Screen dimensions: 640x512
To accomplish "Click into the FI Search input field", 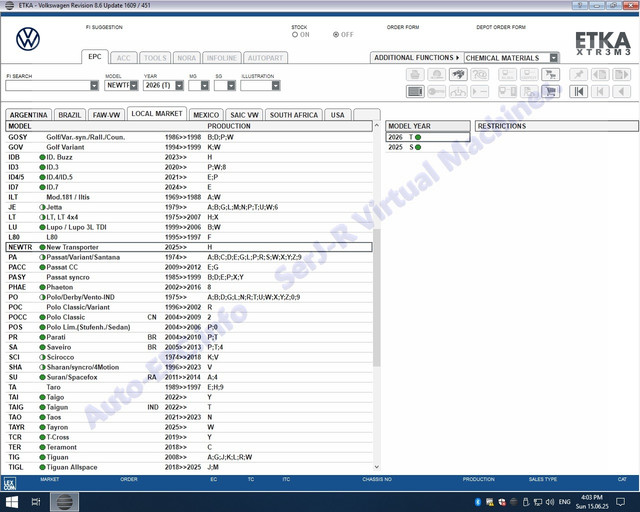I will (48, 85).
